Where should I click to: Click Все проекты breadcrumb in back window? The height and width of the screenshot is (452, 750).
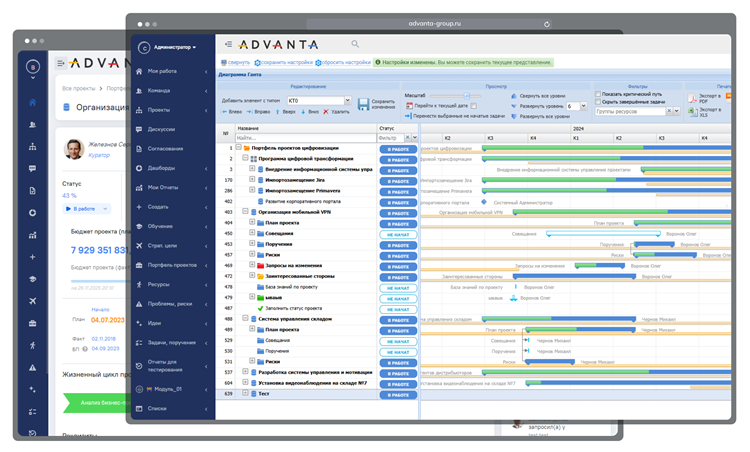78,88
